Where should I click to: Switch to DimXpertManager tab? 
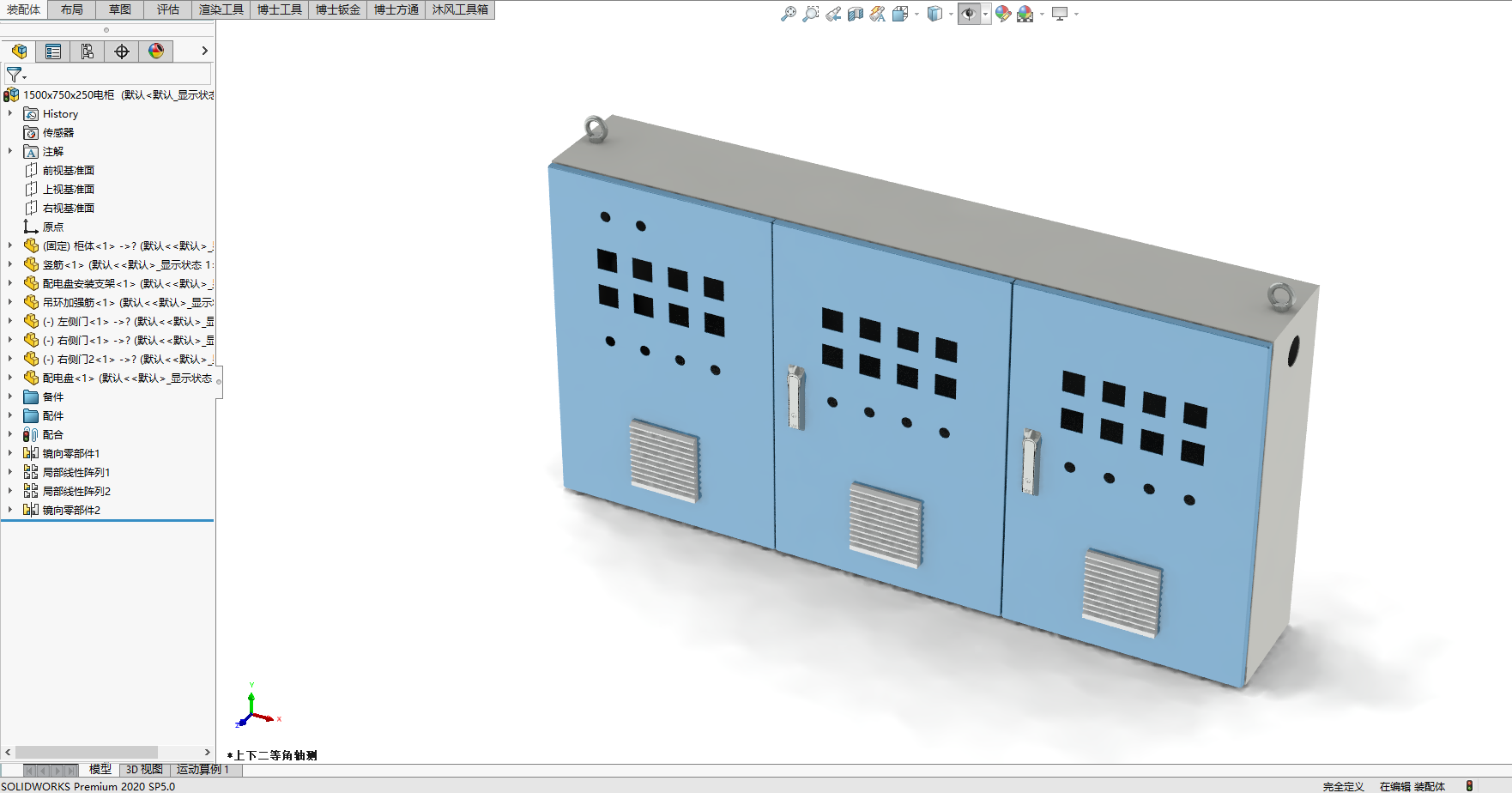coord(122,51)
